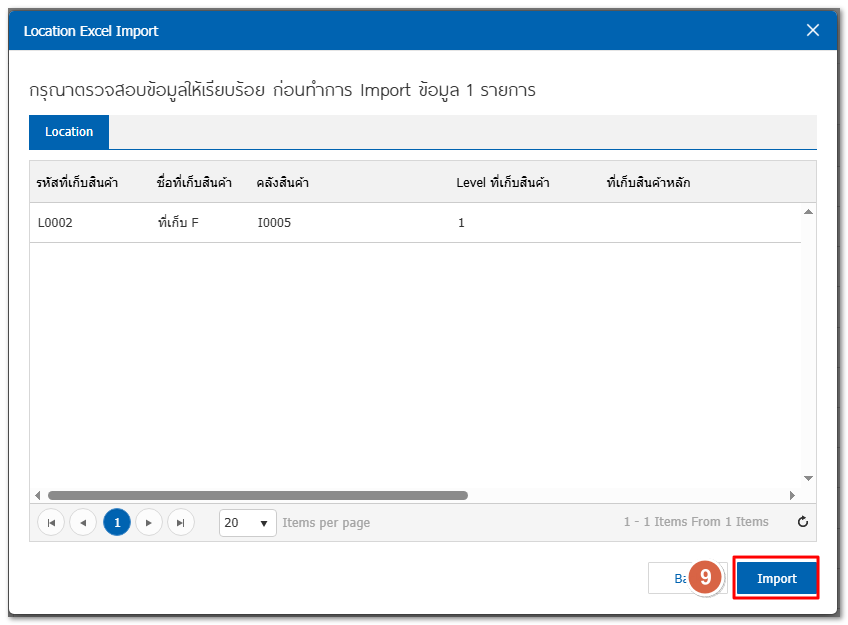The image size is (848, 625).
Task: Sort by Level ที่เก็บสินค้า column header
Action: coord(503,183)
